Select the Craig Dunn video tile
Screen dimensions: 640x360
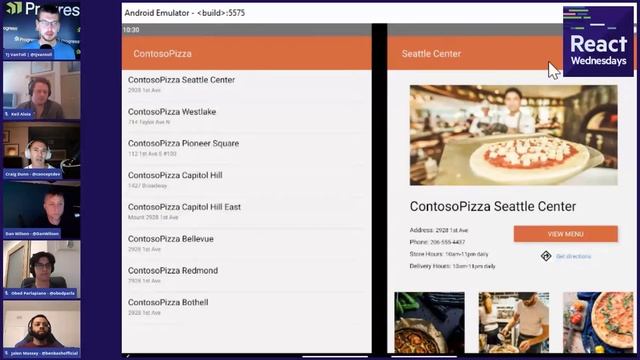pyautogui.click(x=42, y=150)
